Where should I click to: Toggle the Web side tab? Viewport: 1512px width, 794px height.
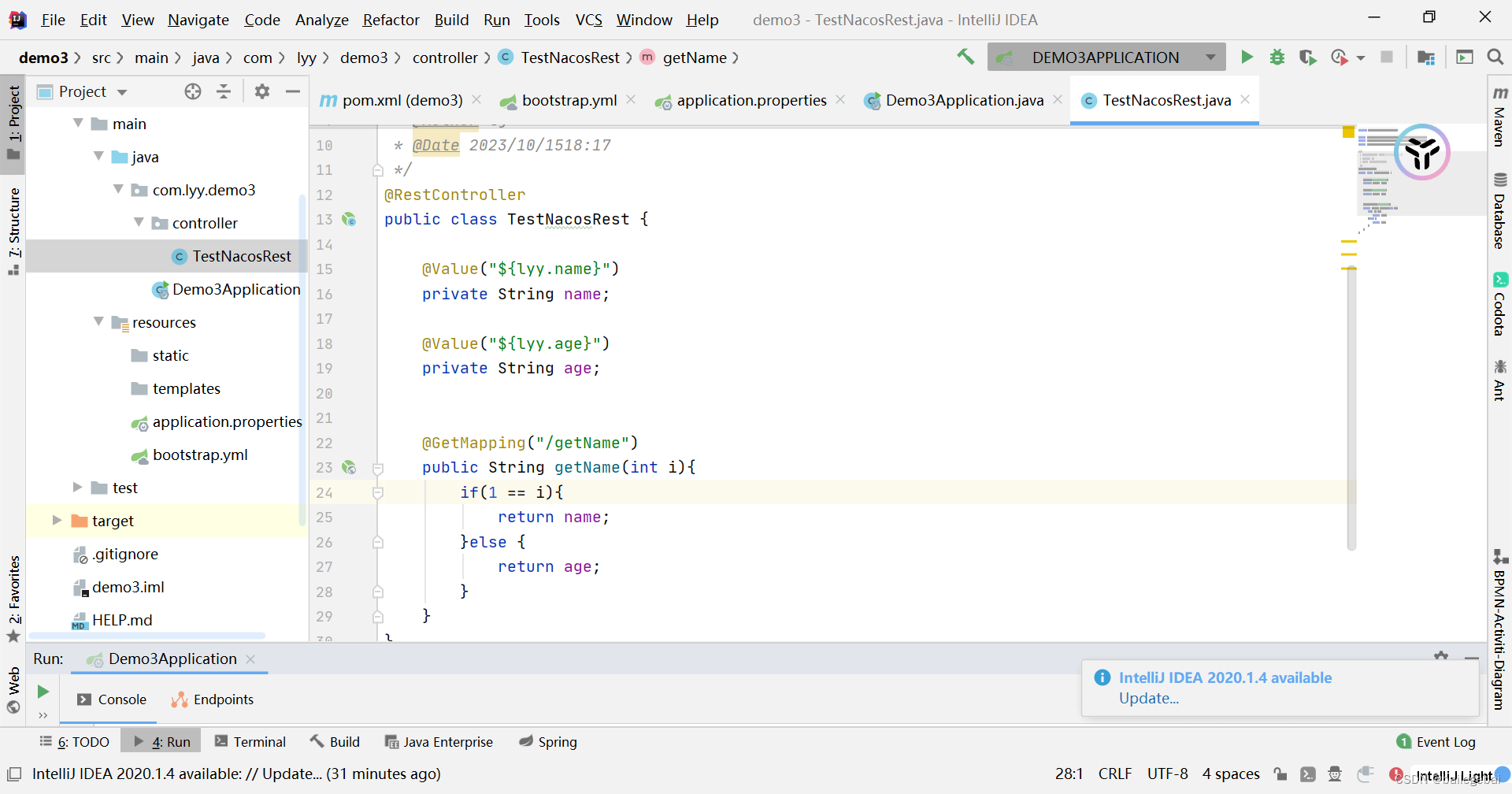[13, 690]
